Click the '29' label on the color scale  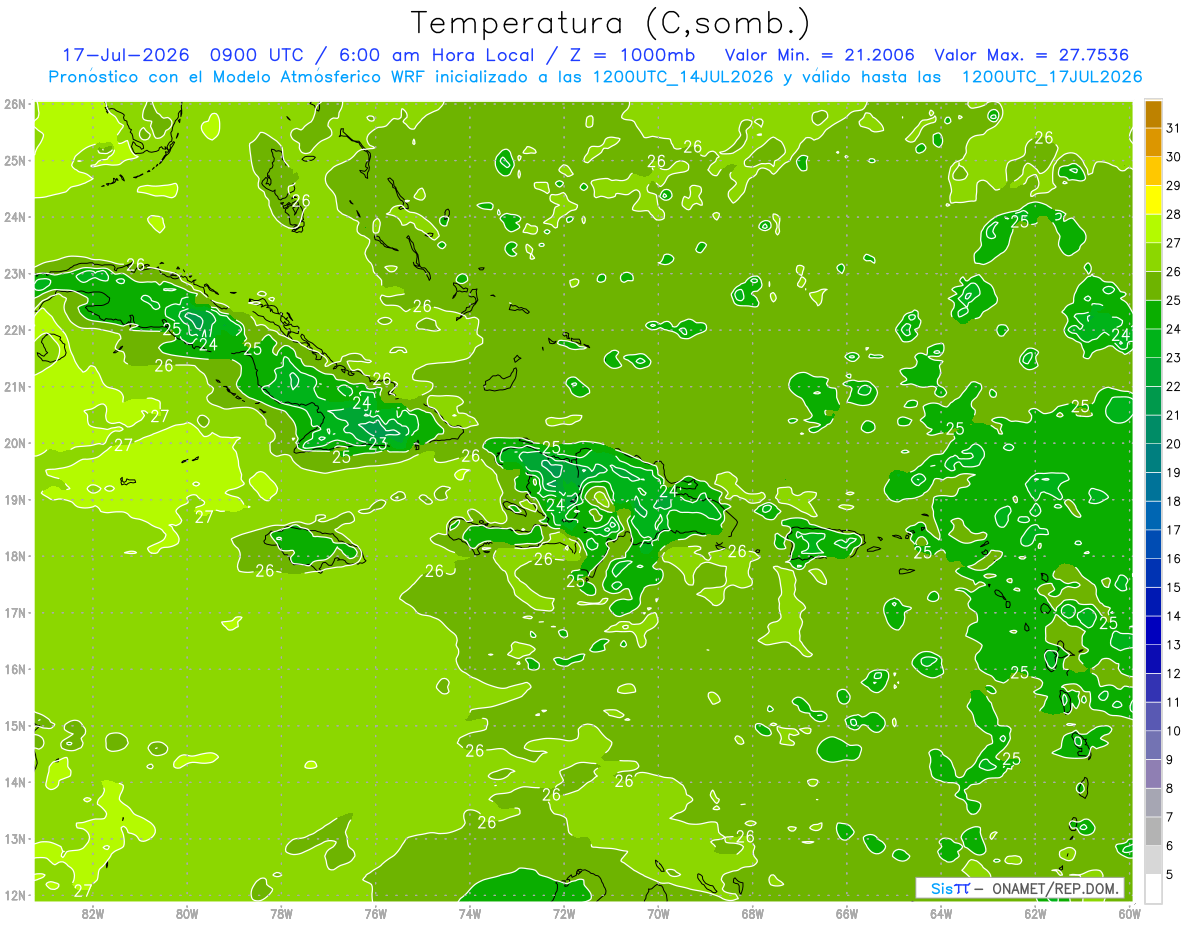(1173, 186)
